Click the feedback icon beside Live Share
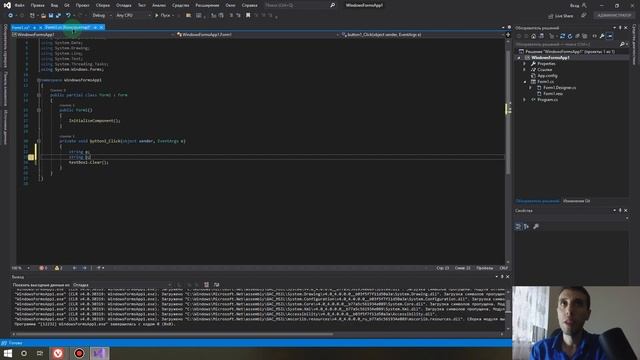The image size is (640, 360). click(584, 16)
